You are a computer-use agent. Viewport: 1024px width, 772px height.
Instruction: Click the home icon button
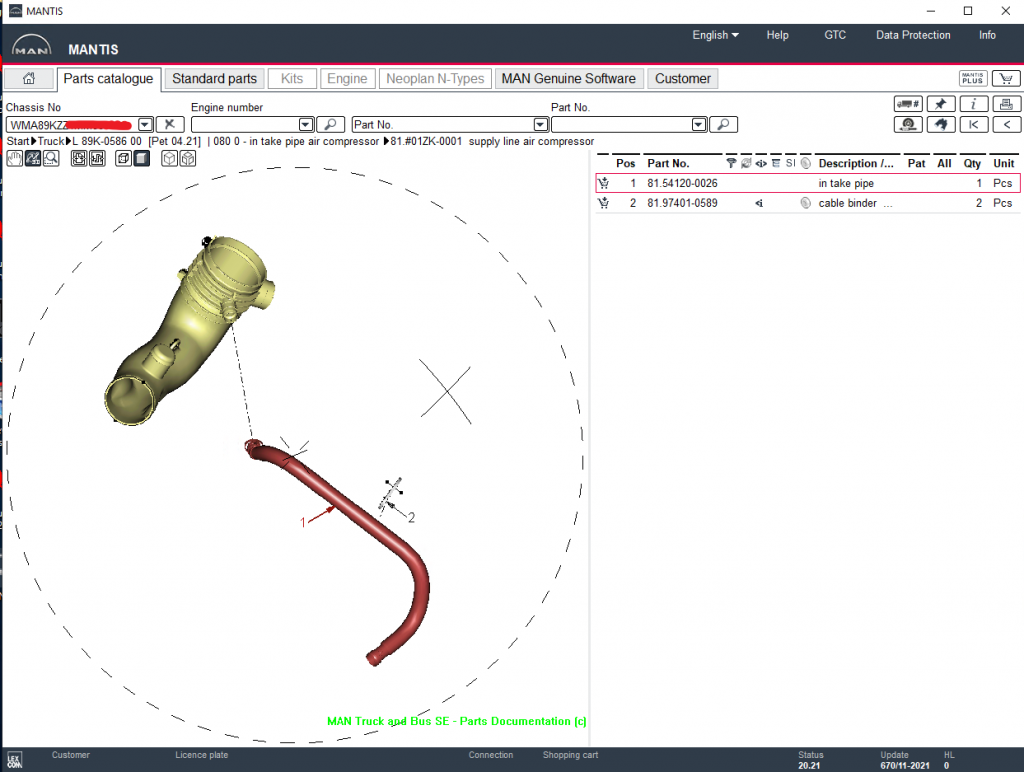(29, 79)
